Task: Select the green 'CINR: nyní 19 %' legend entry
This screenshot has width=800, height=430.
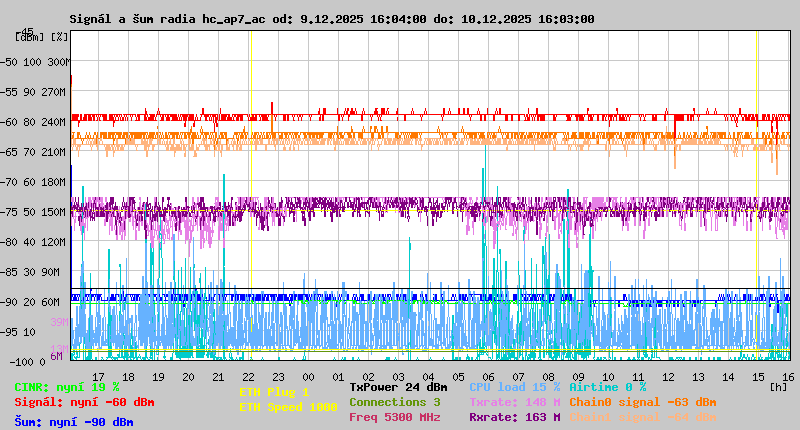Action: pos(67,386)
